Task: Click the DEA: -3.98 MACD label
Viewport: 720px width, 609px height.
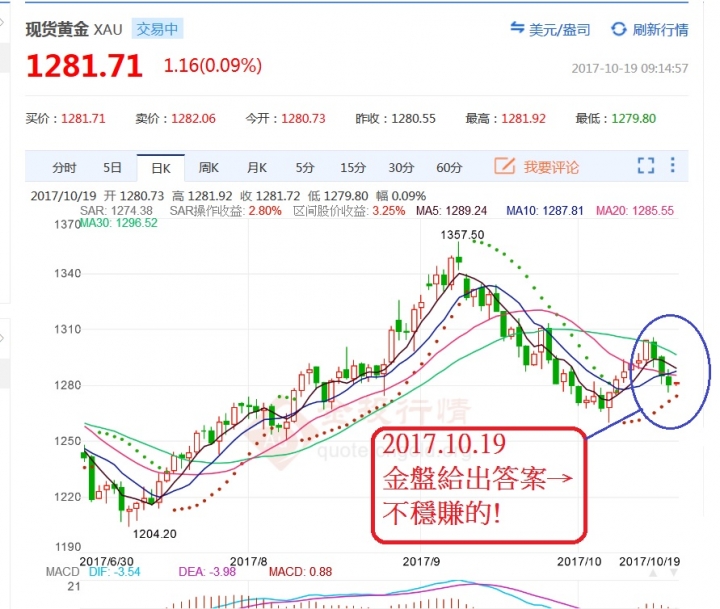Action: pos(207,572)
